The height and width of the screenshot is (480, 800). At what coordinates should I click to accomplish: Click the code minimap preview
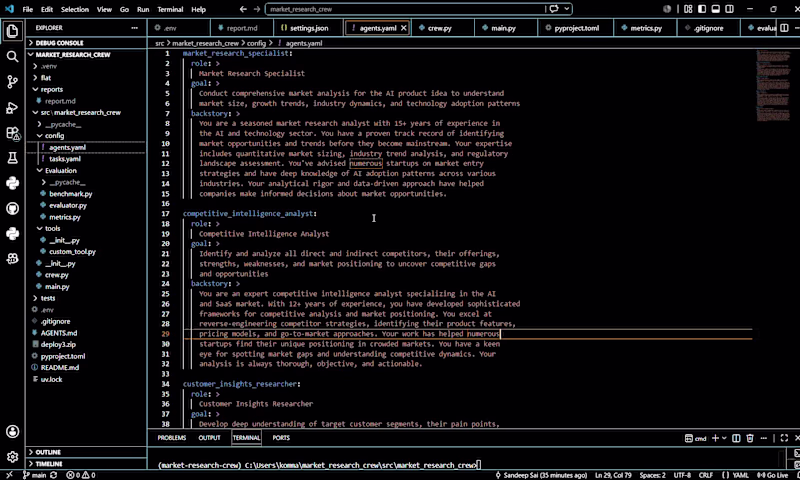[x=772, y=86]
